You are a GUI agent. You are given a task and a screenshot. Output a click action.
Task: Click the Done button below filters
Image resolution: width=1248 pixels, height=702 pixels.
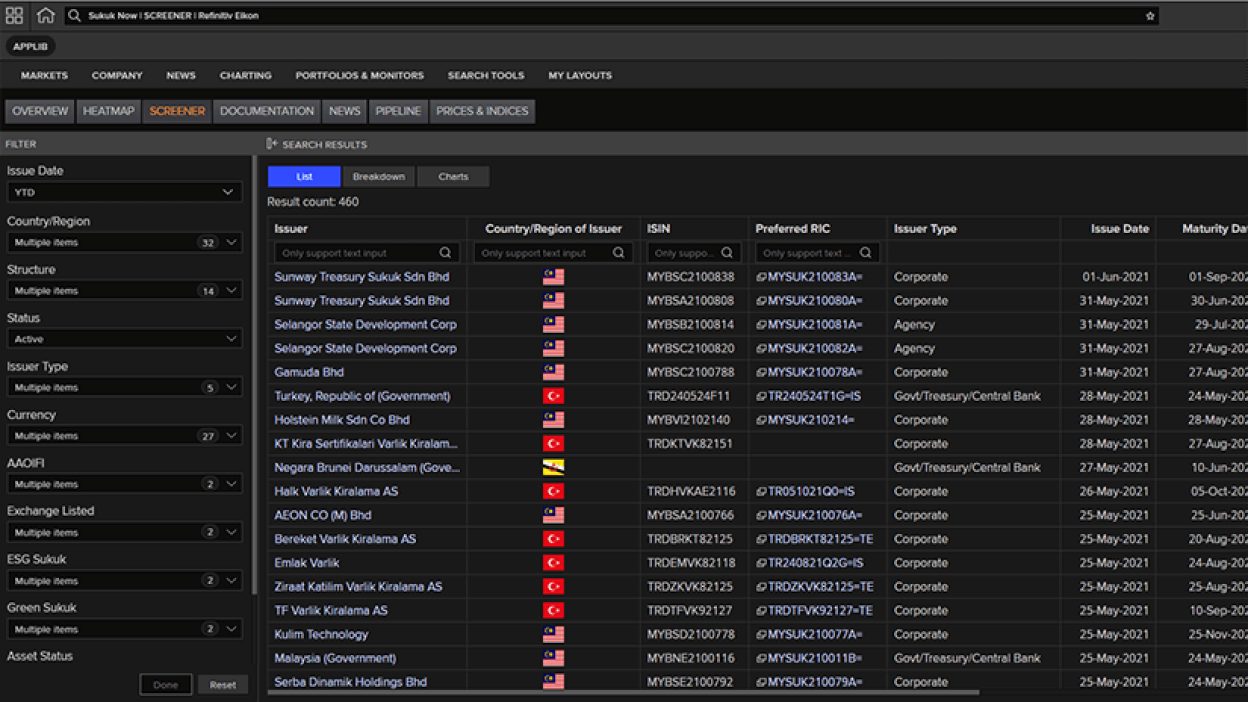click(x=165, y=684)
